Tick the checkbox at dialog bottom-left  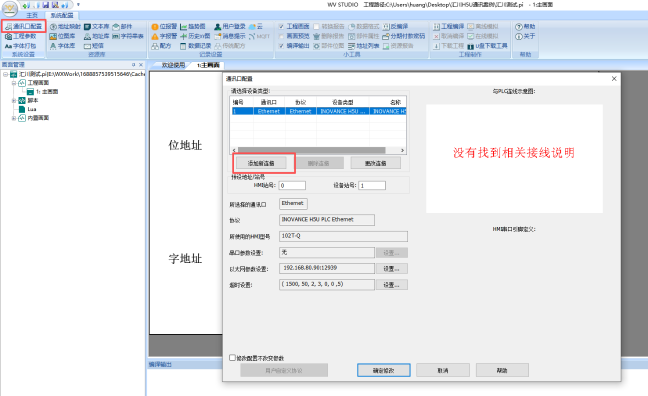pos(232,358)
